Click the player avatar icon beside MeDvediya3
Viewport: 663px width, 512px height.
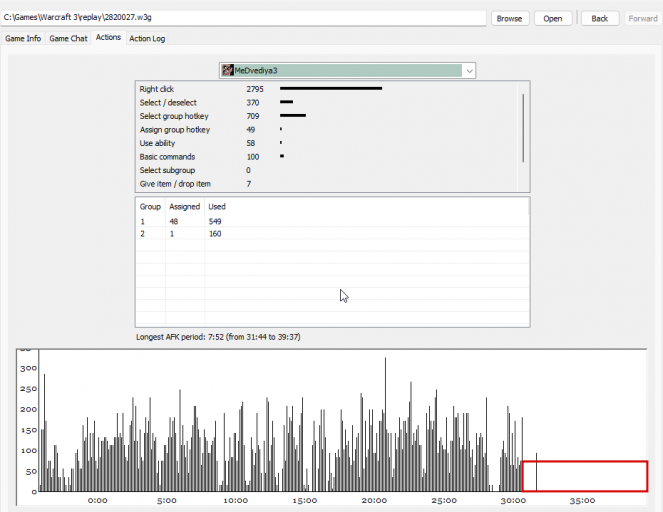(228, 70)
